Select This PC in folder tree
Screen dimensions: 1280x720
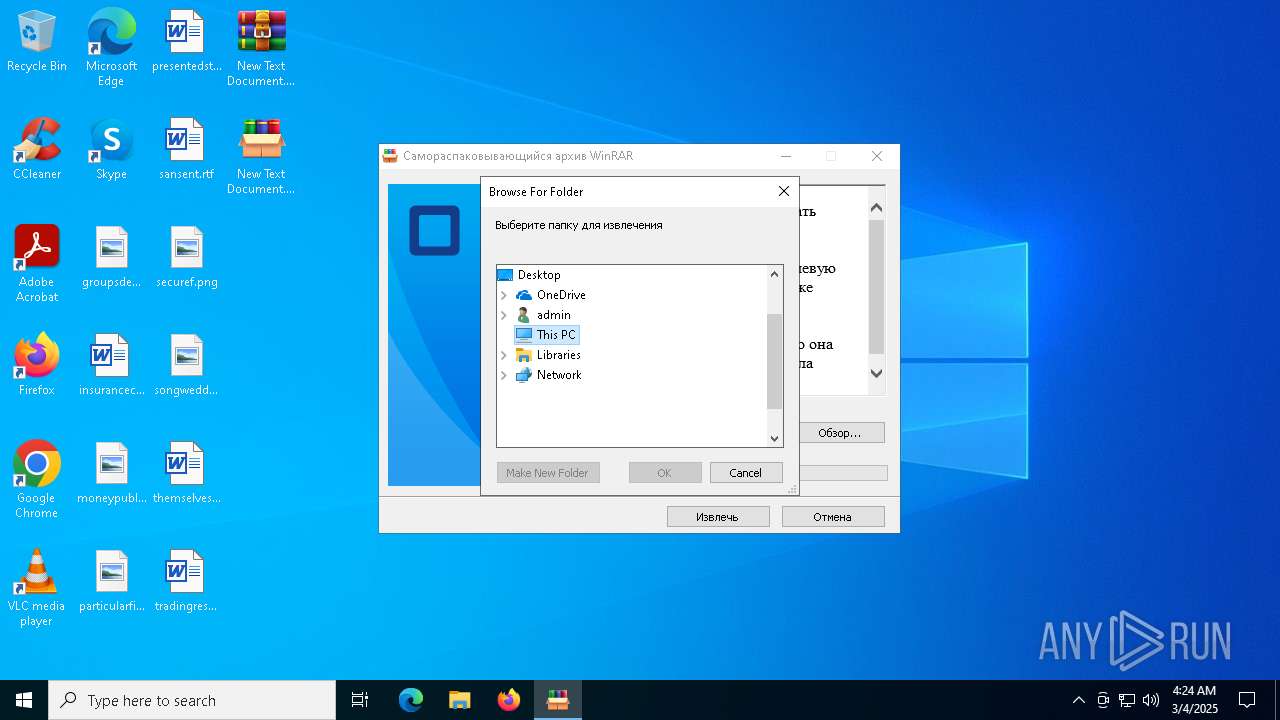point(546,335)
